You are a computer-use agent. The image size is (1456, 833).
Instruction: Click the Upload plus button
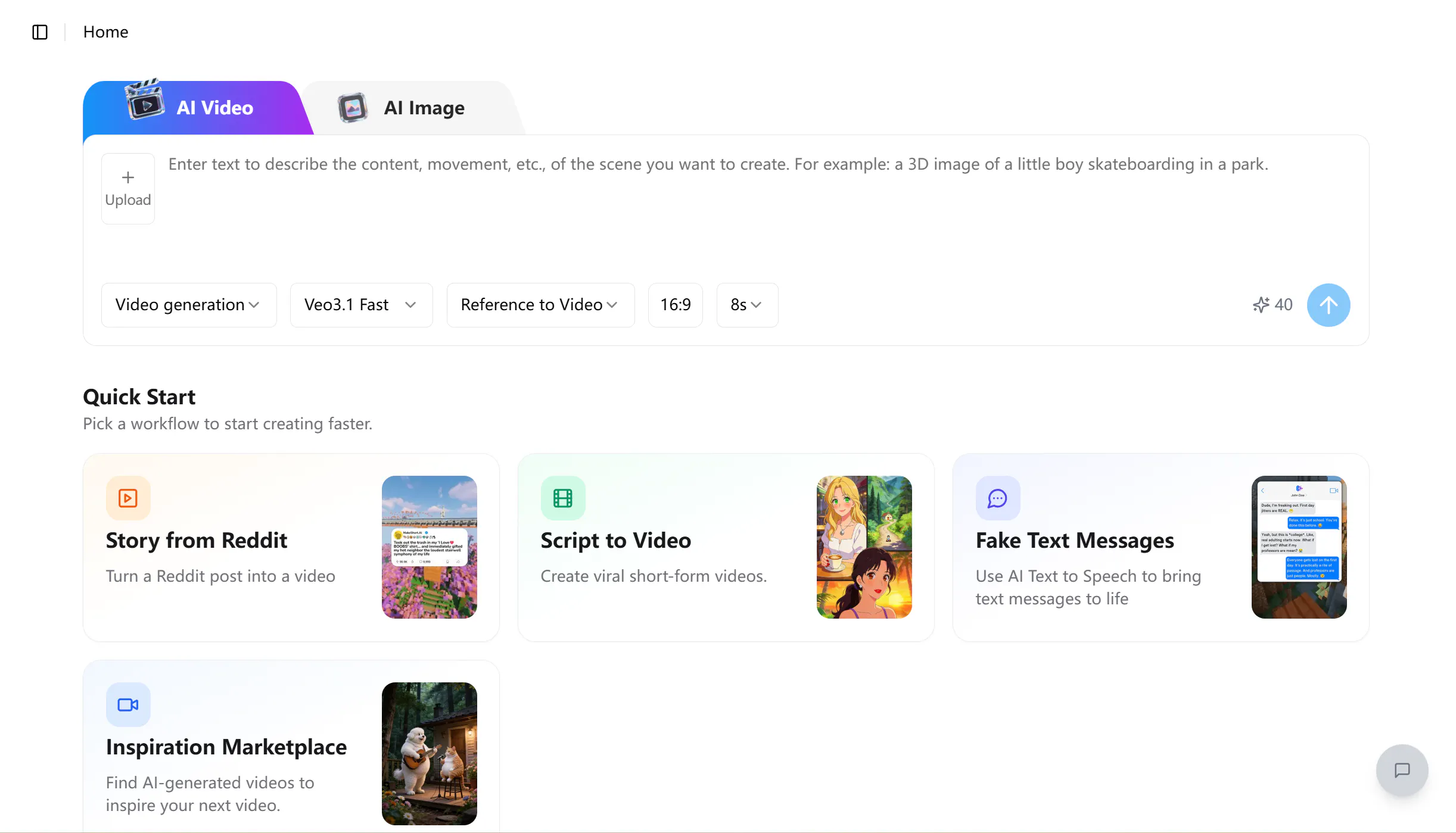point(128,189)
